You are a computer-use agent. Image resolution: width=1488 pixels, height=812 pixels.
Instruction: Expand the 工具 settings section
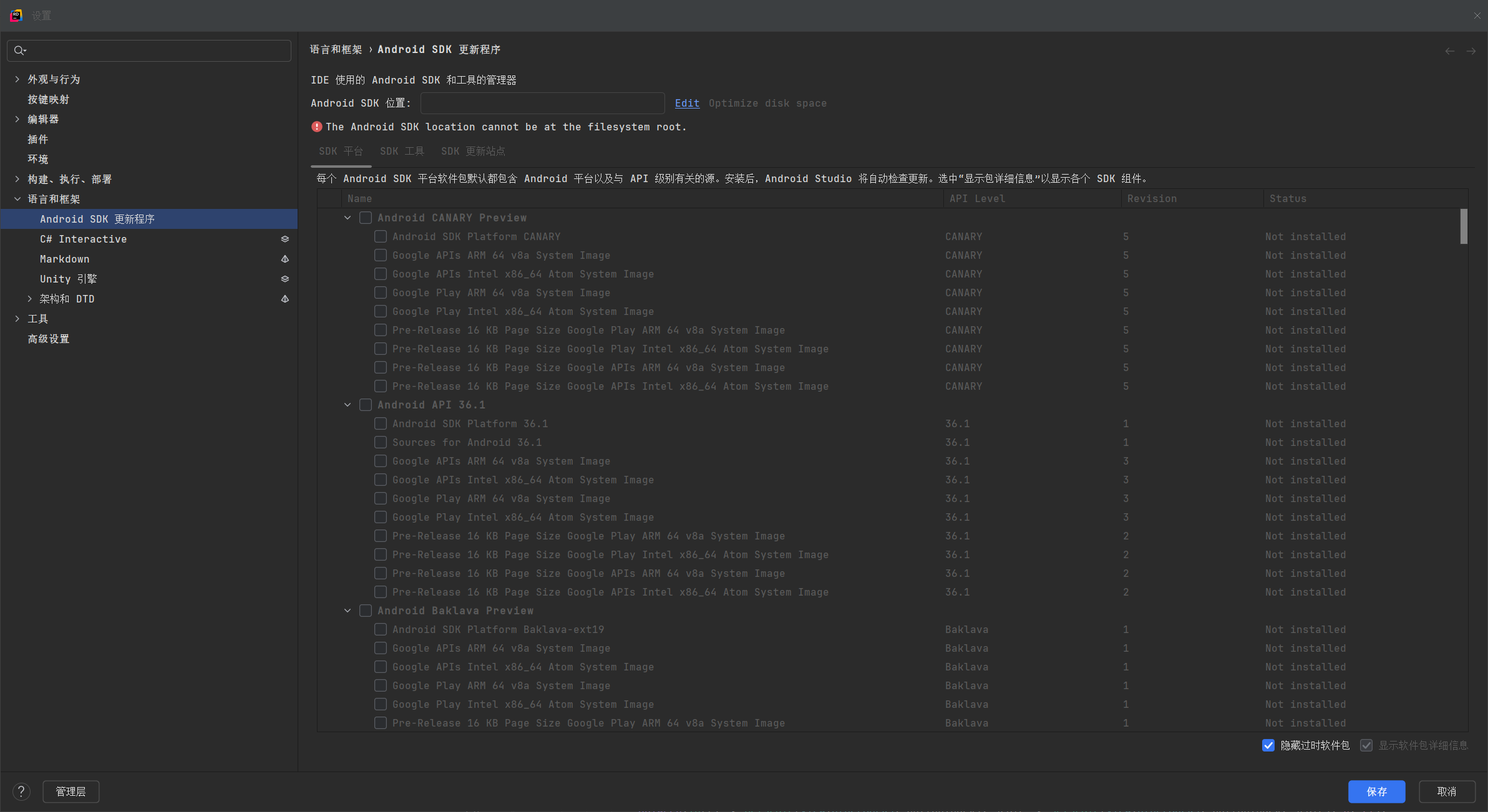coord(17,319)
